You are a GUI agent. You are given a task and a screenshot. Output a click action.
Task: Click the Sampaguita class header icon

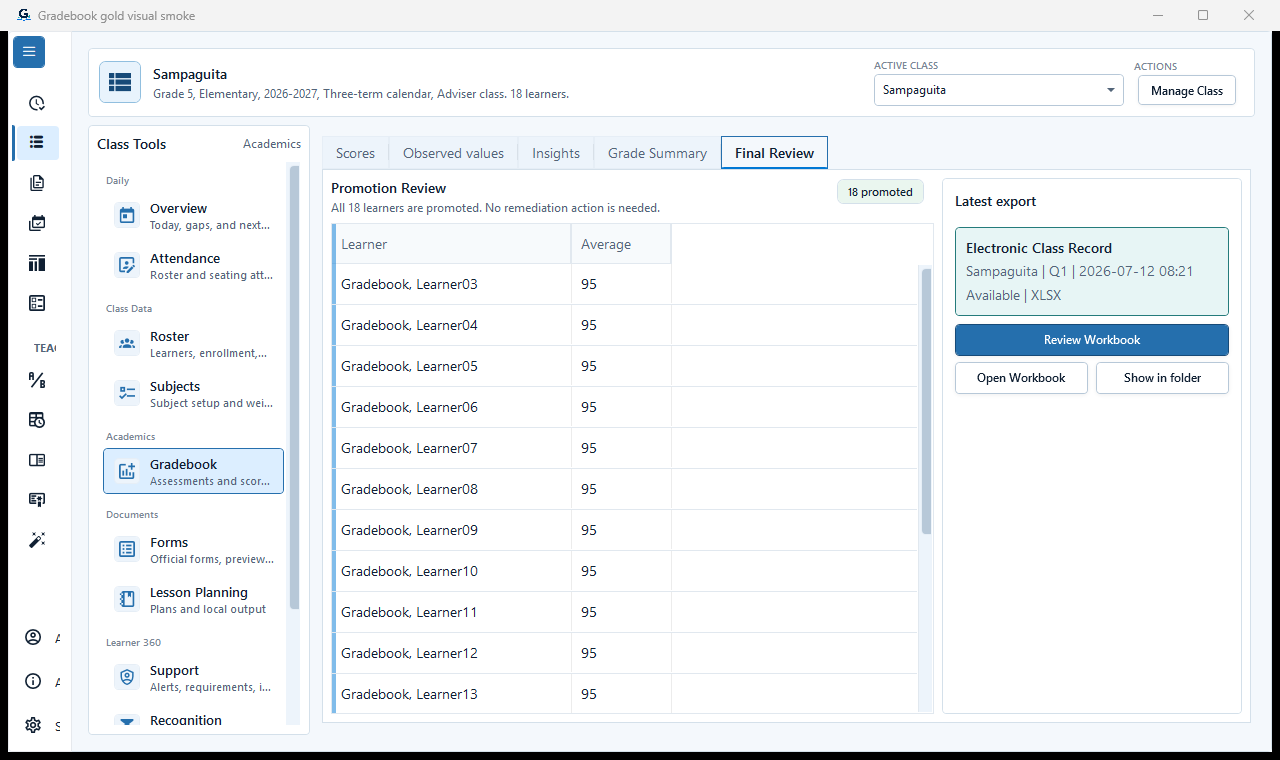pyautogui.click(x=120, y=82)
